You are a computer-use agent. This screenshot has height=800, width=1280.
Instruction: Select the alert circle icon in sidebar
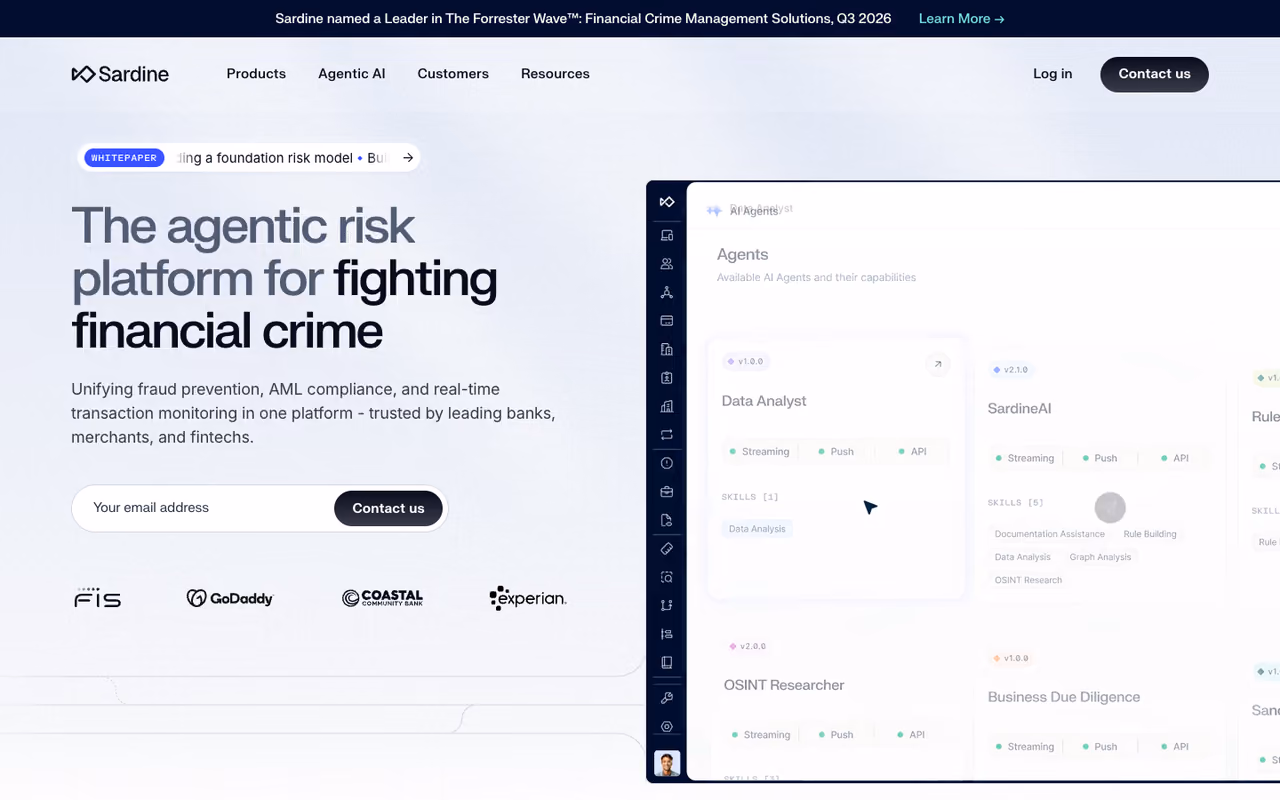point(667,463)
